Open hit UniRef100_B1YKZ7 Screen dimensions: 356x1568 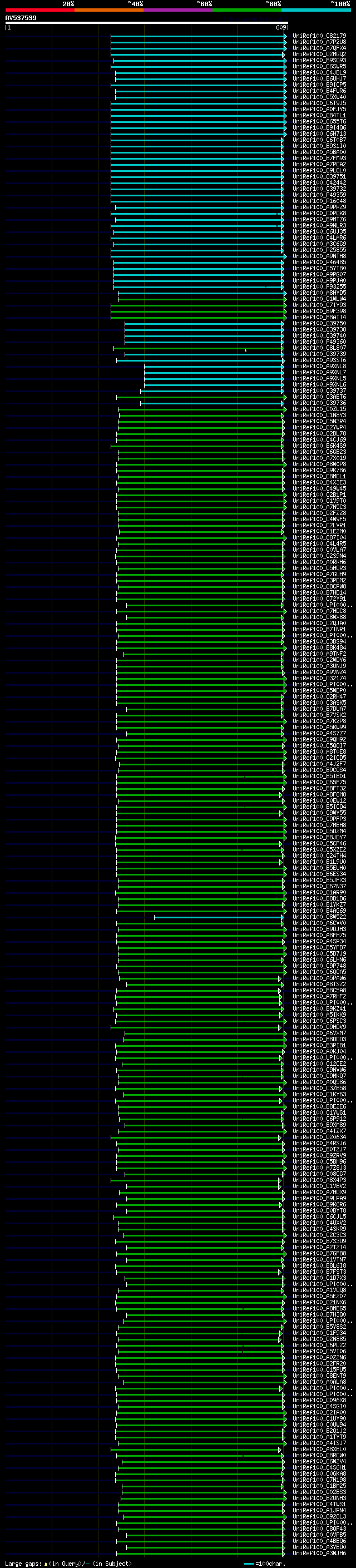click(319, 905)
